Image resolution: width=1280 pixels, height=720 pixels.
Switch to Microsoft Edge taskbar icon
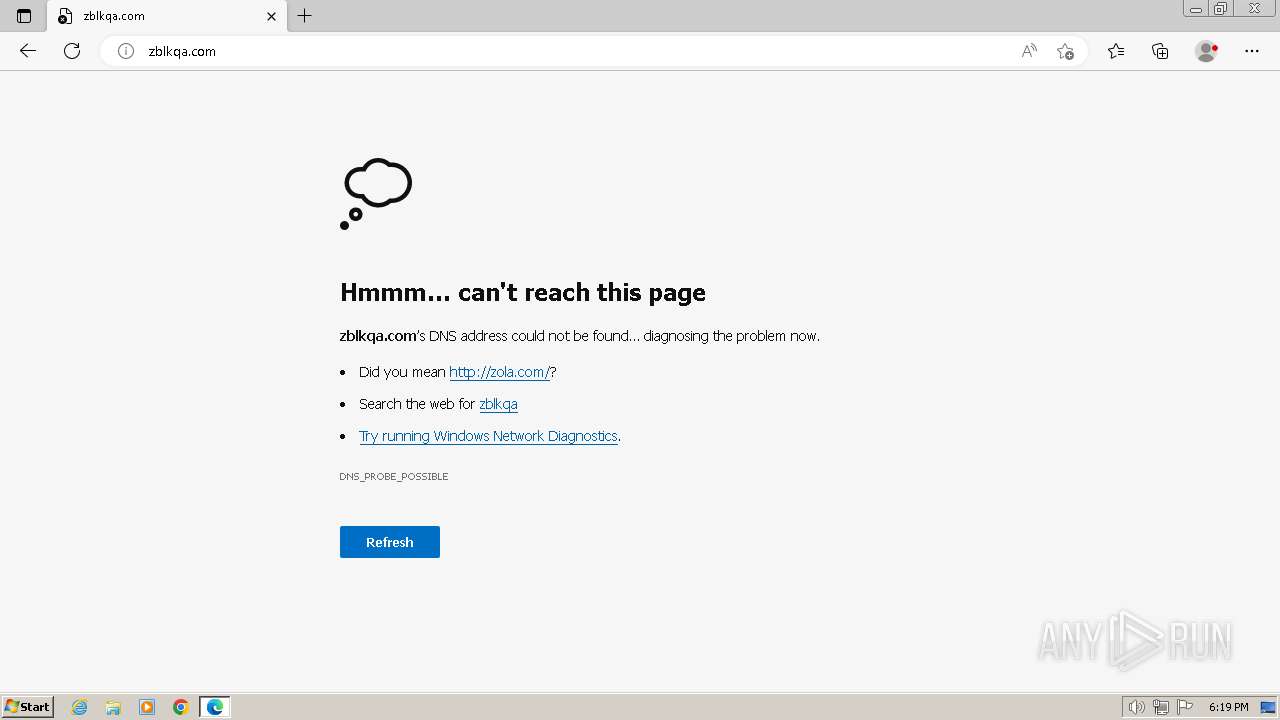215,707
